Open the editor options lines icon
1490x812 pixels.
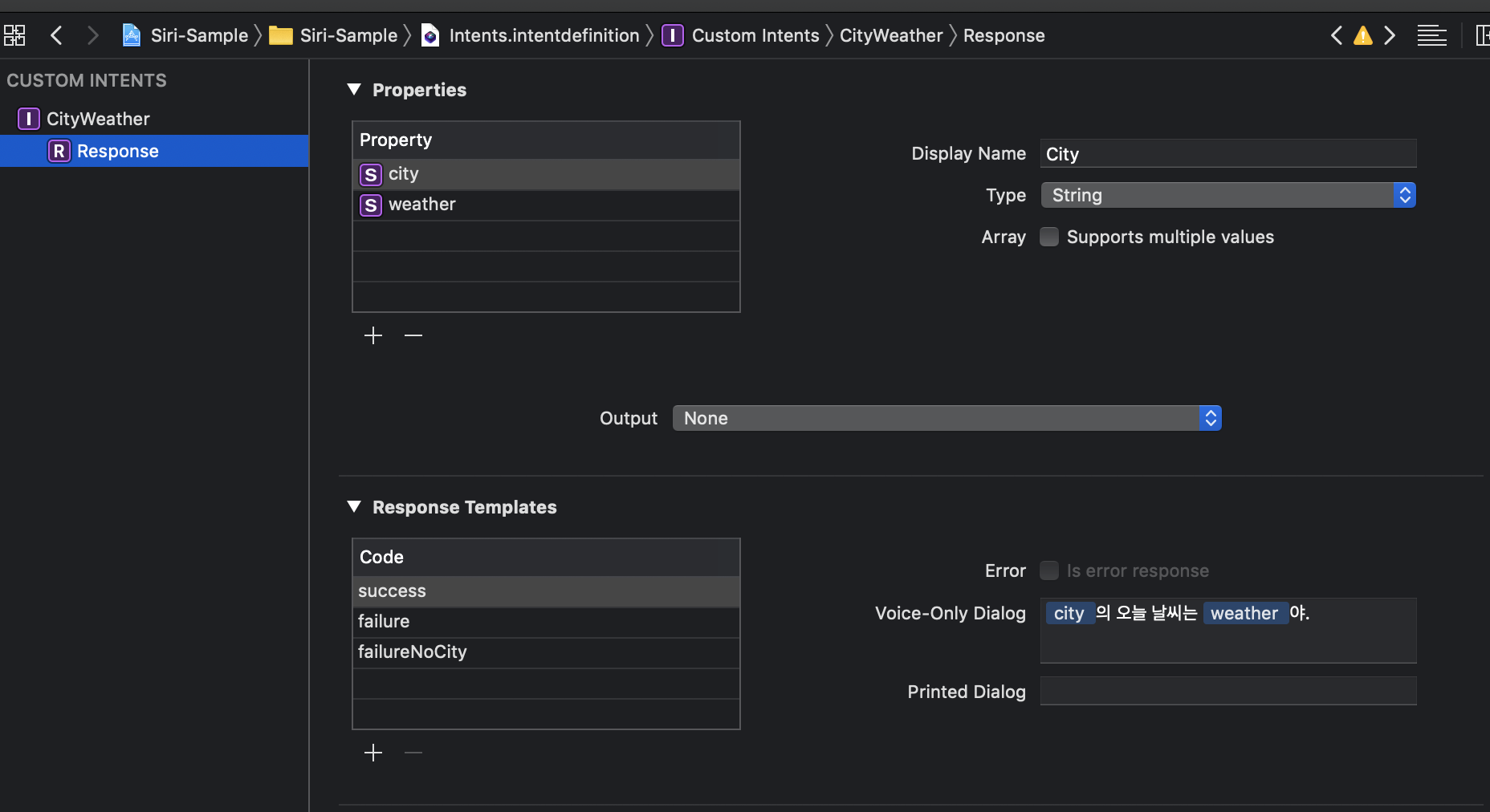pyautogui.click(x=1431, y=35)
